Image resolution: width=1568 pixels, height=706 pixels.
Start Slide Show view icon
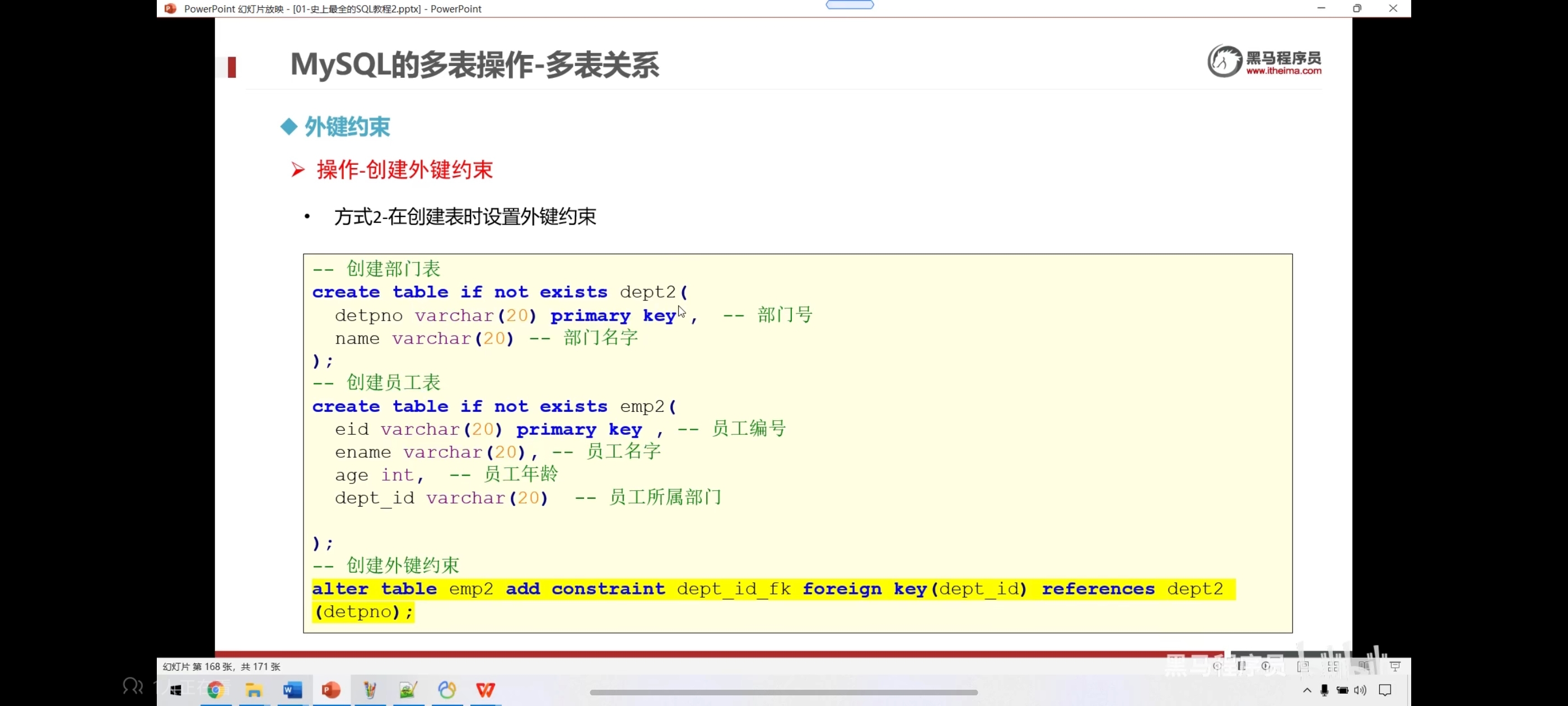coord(1395,666)
